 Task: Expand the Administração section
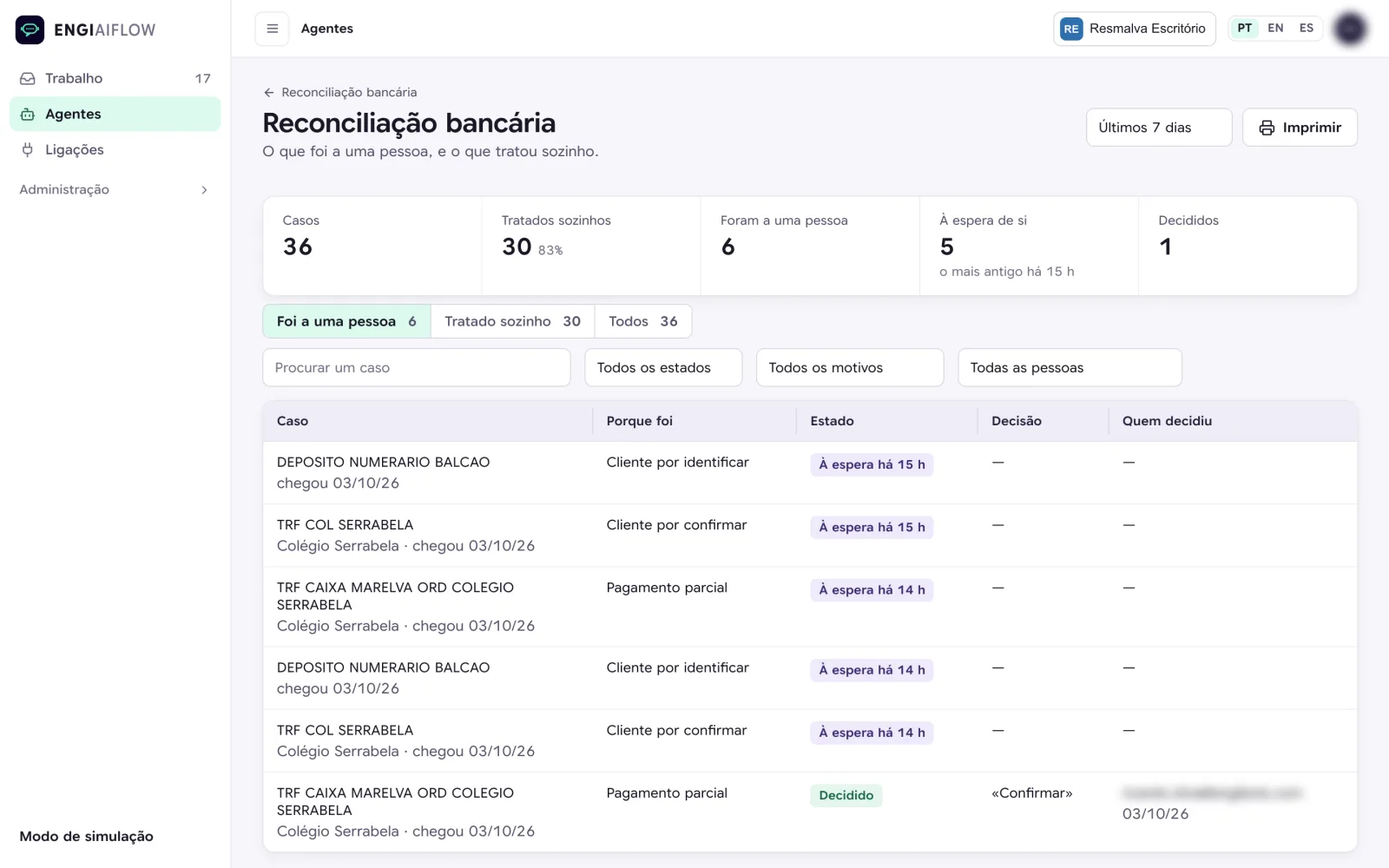[115, 189]
